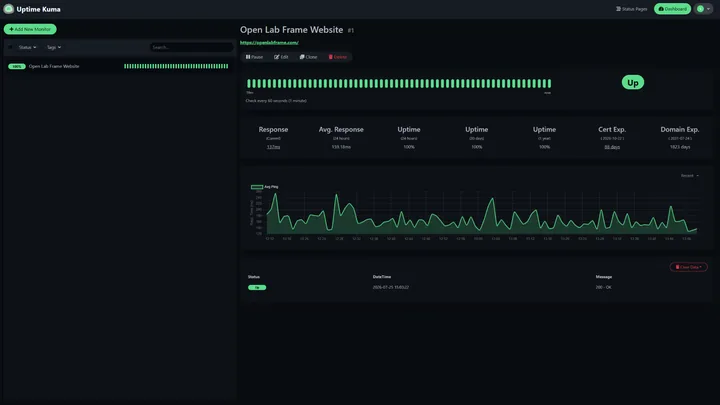Delete the monitor
Image resolution: width=720 pixels, height=405 pixels.
click(338, 57)
